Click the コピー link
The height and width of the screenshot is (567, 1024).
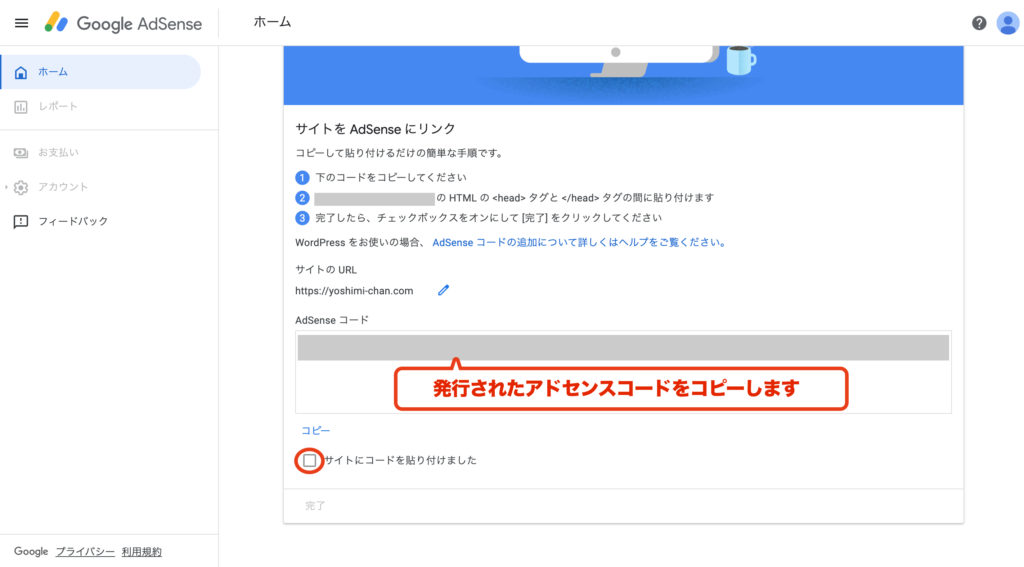[315, 430]
